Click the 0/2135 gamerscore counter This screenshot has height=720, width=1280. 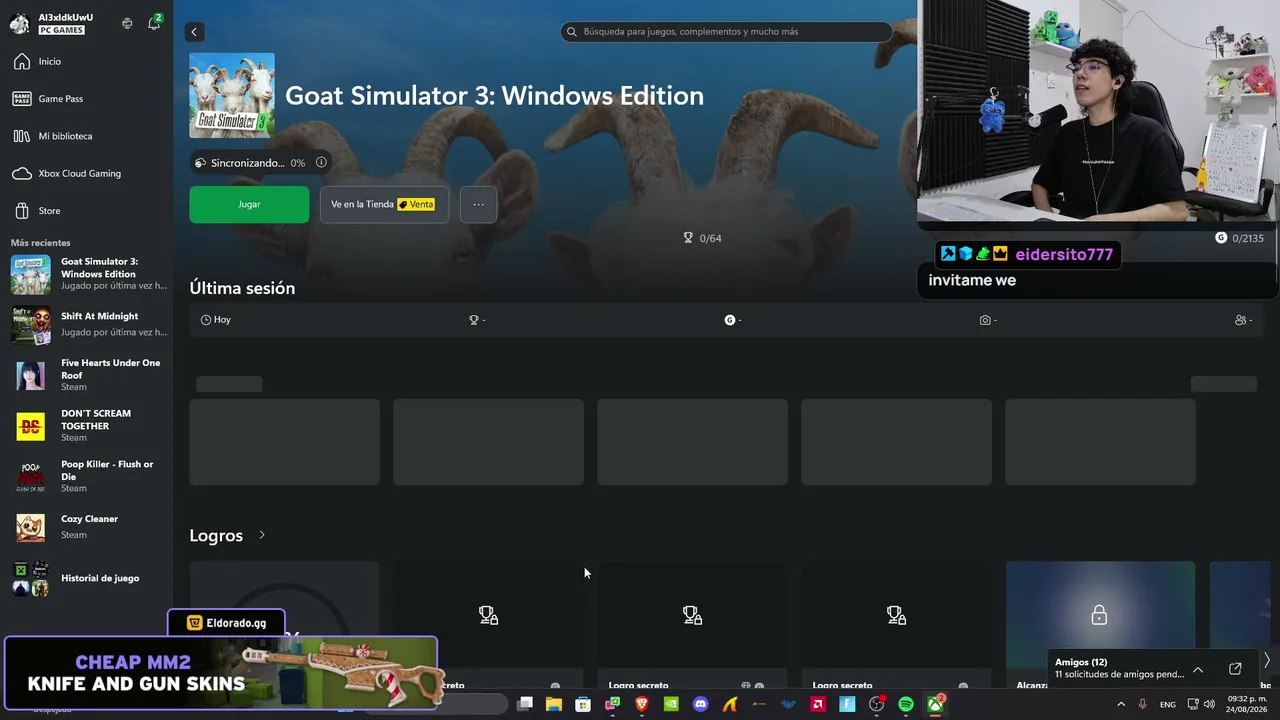point(1240,238)
